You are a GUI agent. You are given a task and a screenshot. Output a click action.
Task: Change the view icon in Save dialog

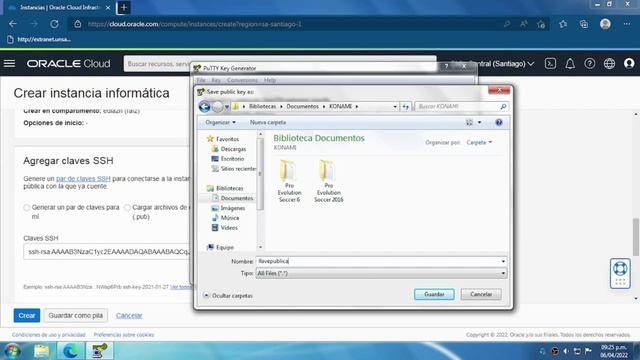pos(469,122)
